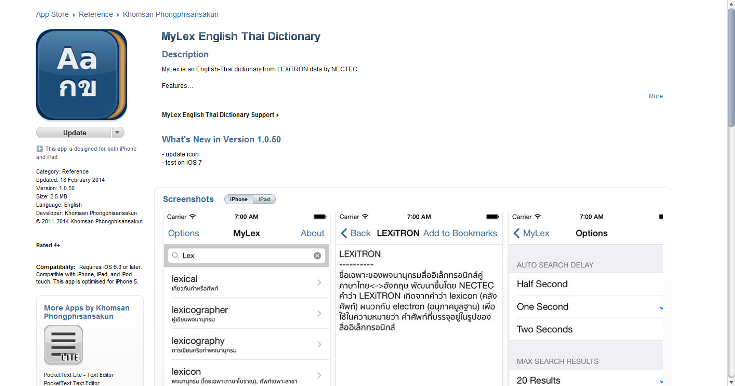Open the dropdown arrow next to Update
735x386 pixels.
click(118, 133)
